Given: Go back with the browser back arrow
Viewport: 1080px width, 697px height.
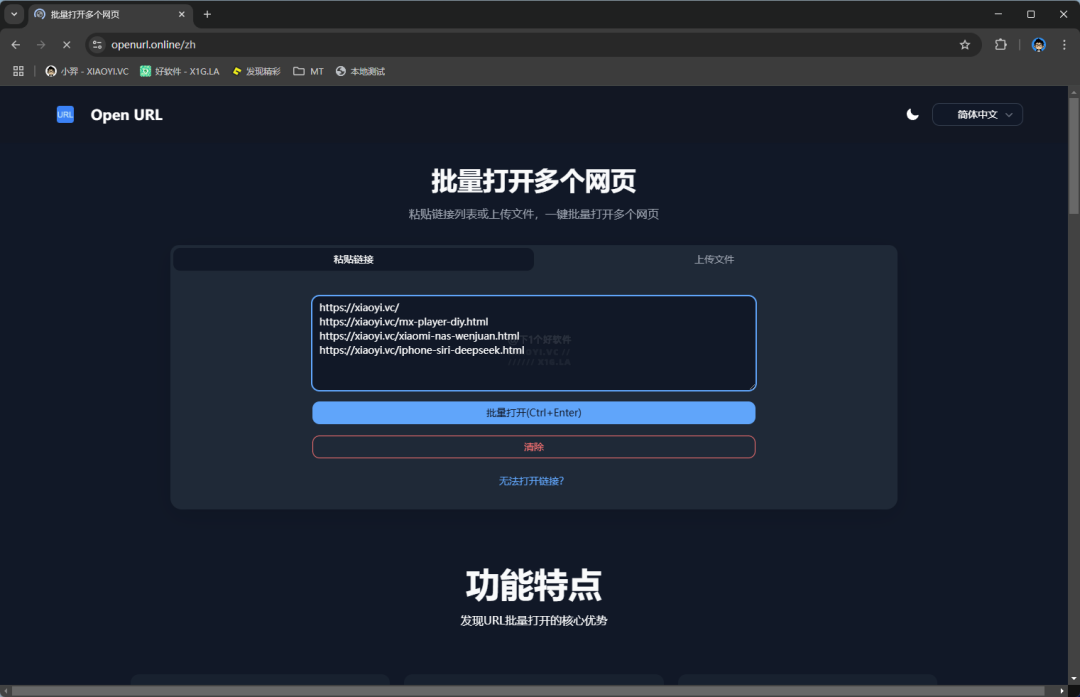Looking at the screenshot, I should coord(16,45).
